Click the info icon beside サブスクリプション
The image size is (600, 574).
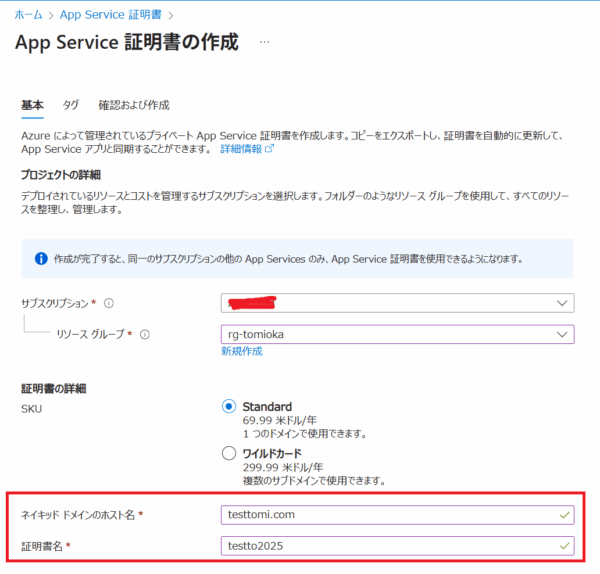point(108,304)
